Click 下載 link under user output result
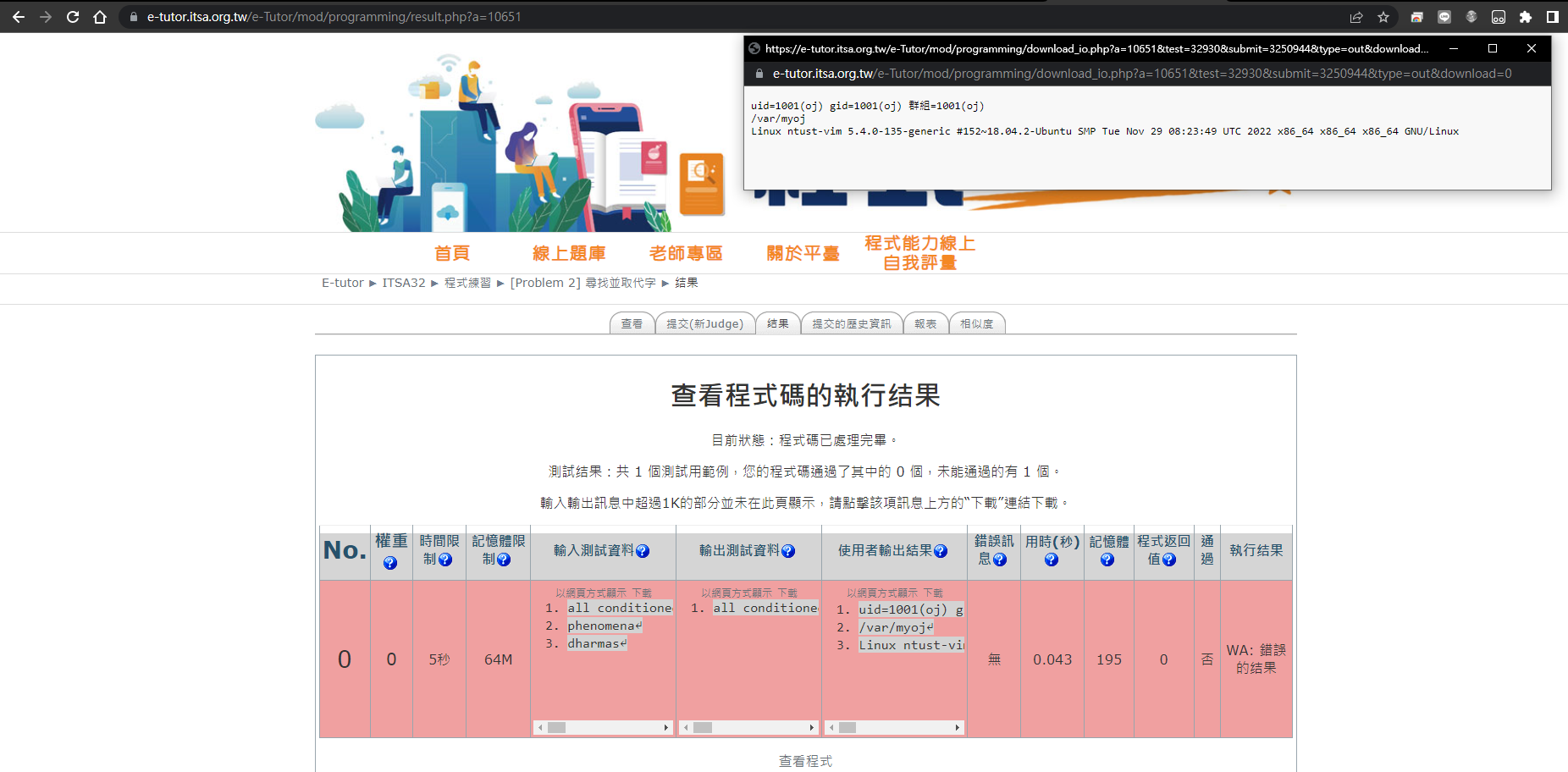 [933, 593]
